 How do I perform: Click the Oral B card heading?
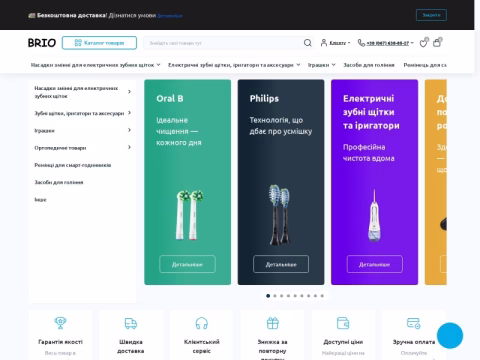pyautogui.click(x=170, y=99)
